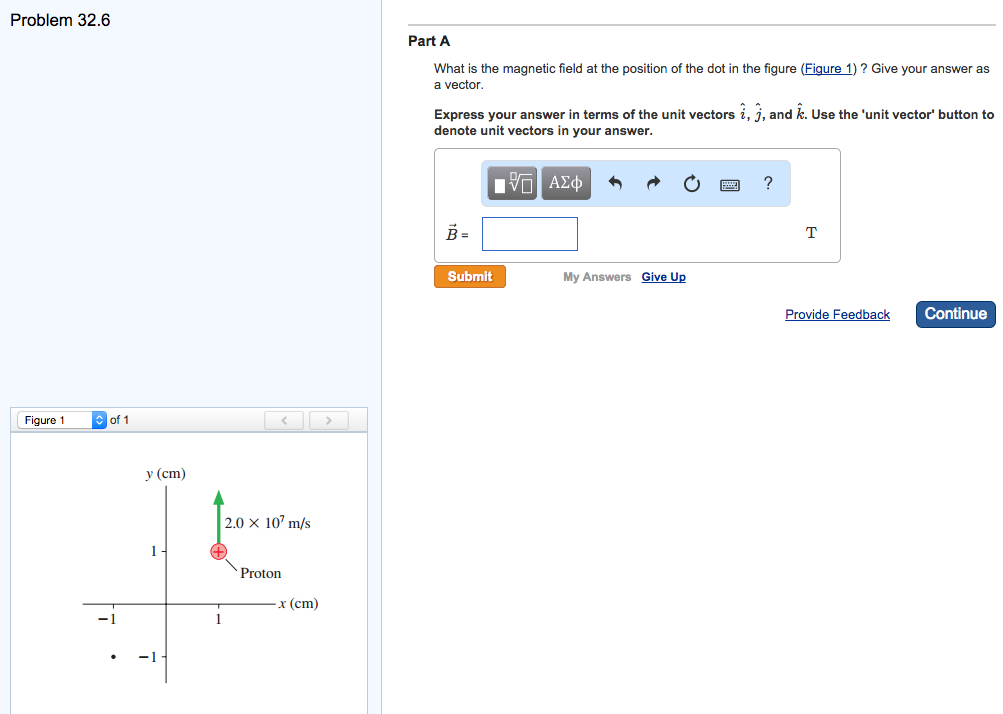The height and width of the screenshot is (714, 1003).
Task: Open the Figure 1 hyperlink in the problem text
Action: pyautogui.click(x=828, y=68)
